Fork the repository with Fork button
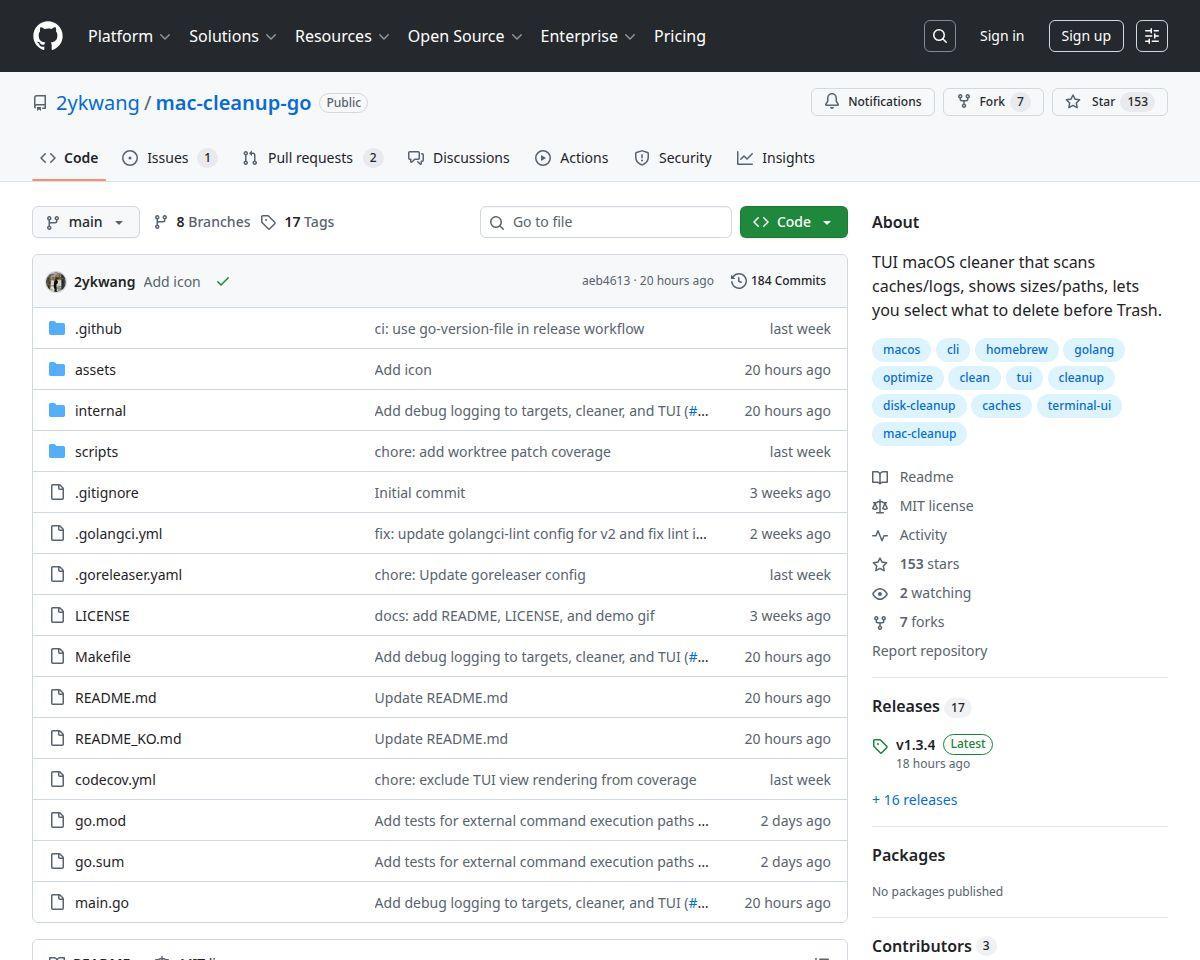Screen dimensions: 1200x960 pyautogui.click(x=993, y=102)
